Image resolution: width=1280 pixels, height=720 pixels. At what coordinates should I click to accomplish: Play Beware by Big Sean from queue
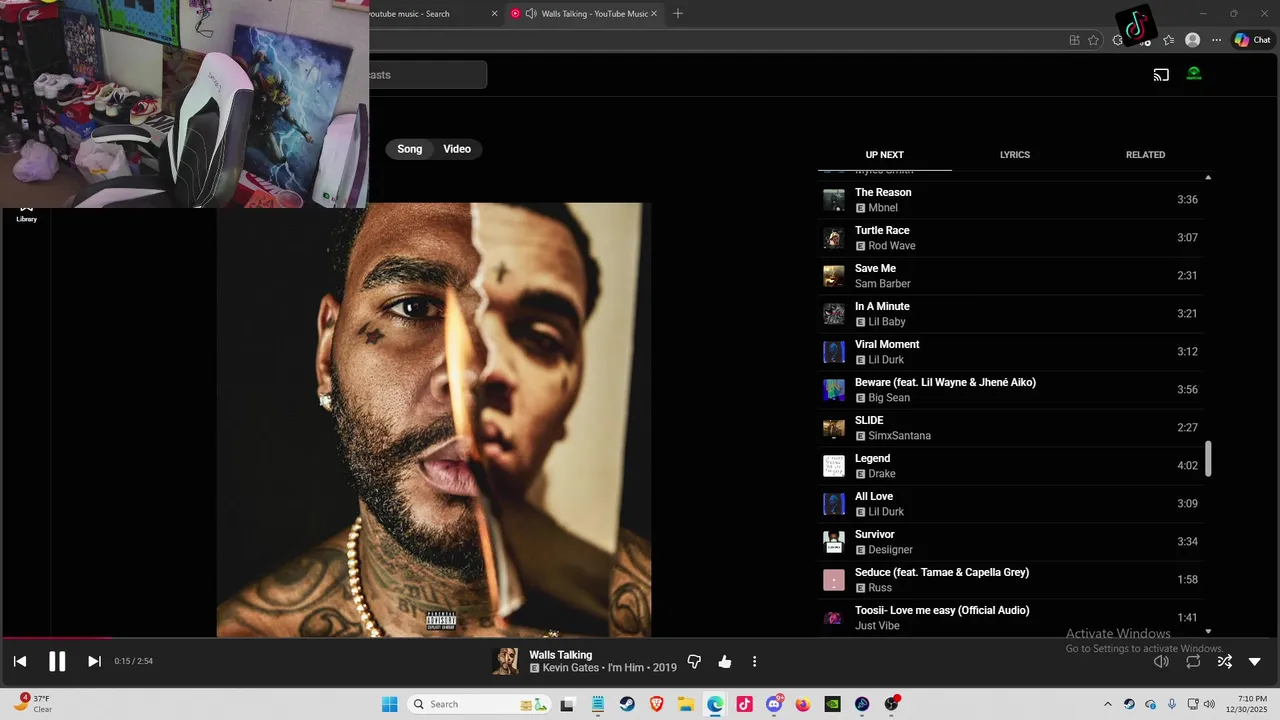coord(1013,390)
